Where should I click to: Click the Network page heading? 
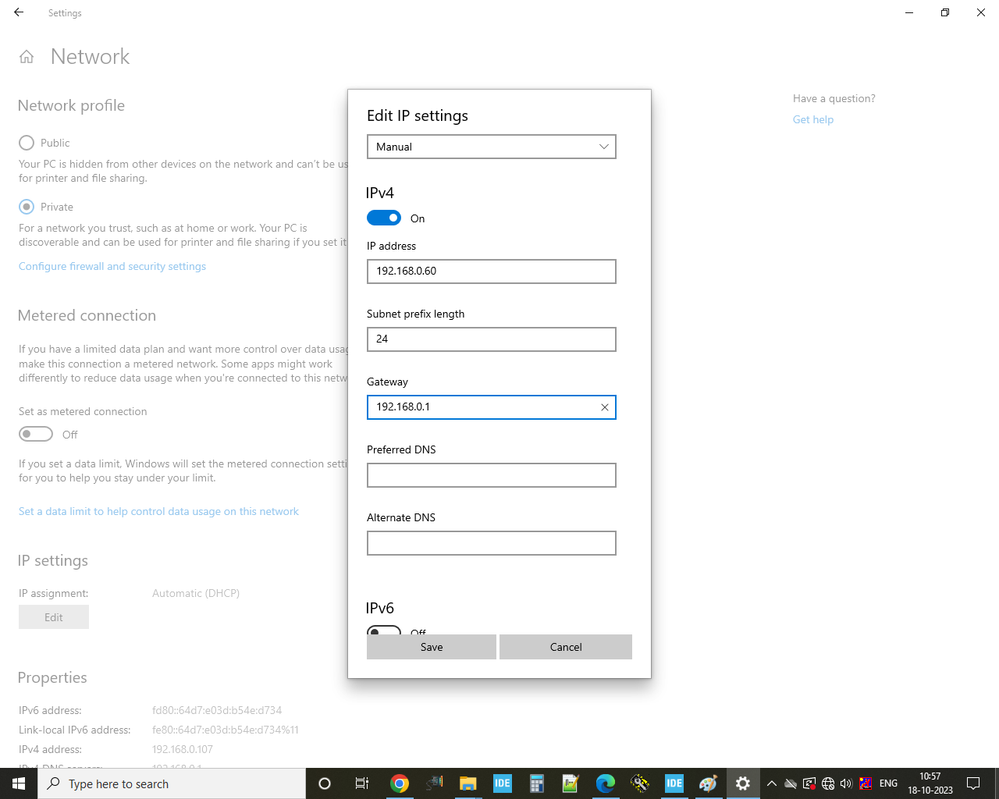(90, 57)
